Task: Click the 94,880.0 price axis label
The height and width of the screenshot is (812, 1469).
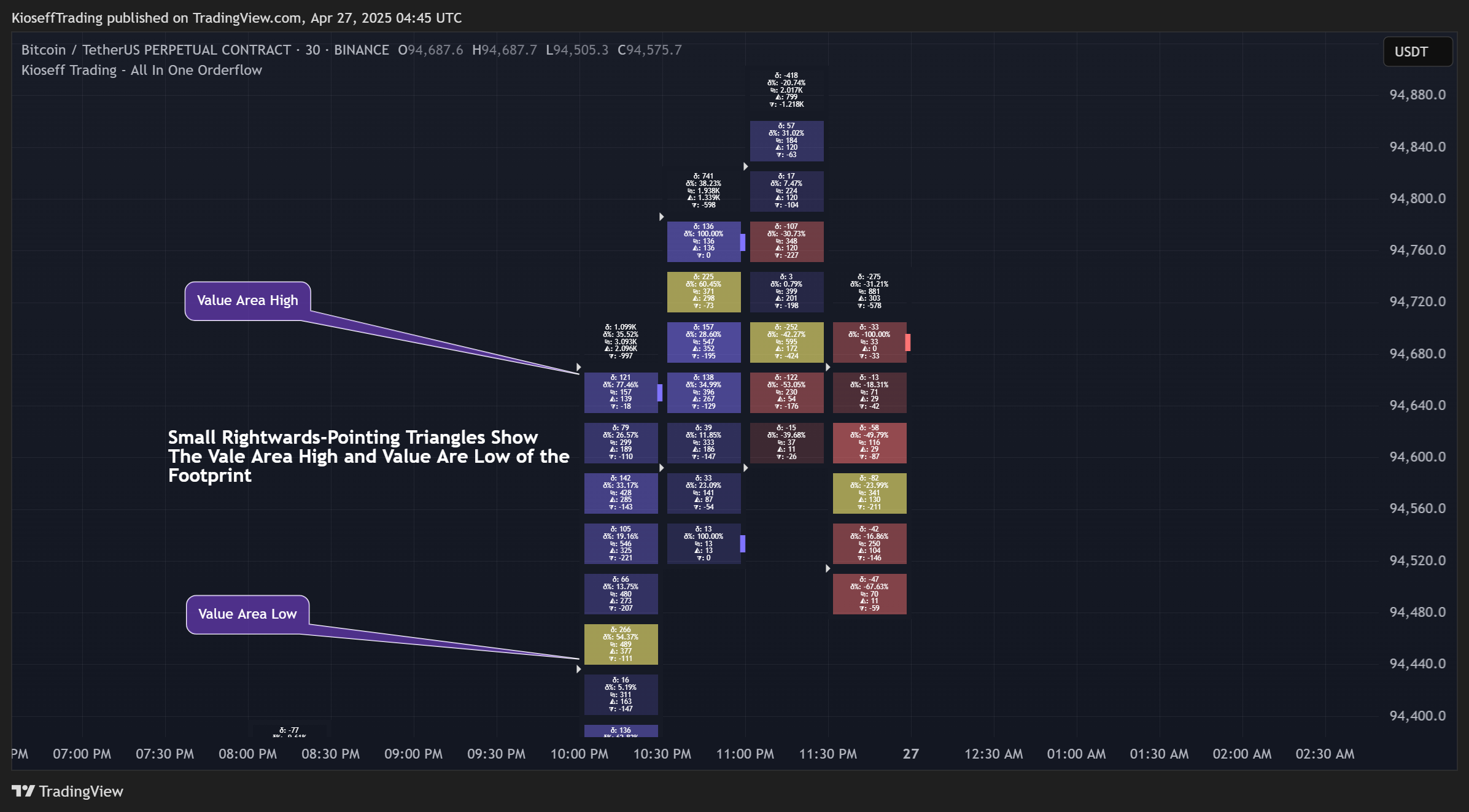Action: 1417,95
